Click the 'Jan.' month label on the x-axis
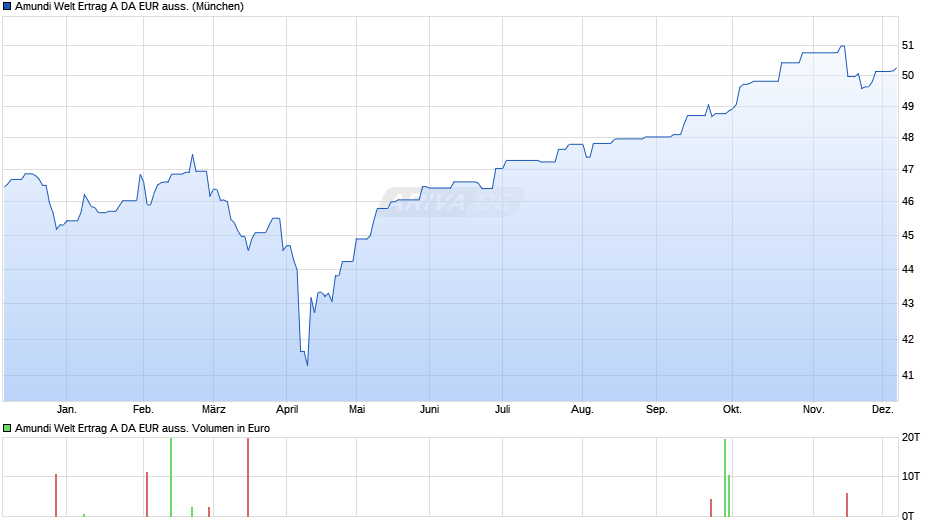The width and height of the screenshot is (940, 526). (x=67, y=409)
